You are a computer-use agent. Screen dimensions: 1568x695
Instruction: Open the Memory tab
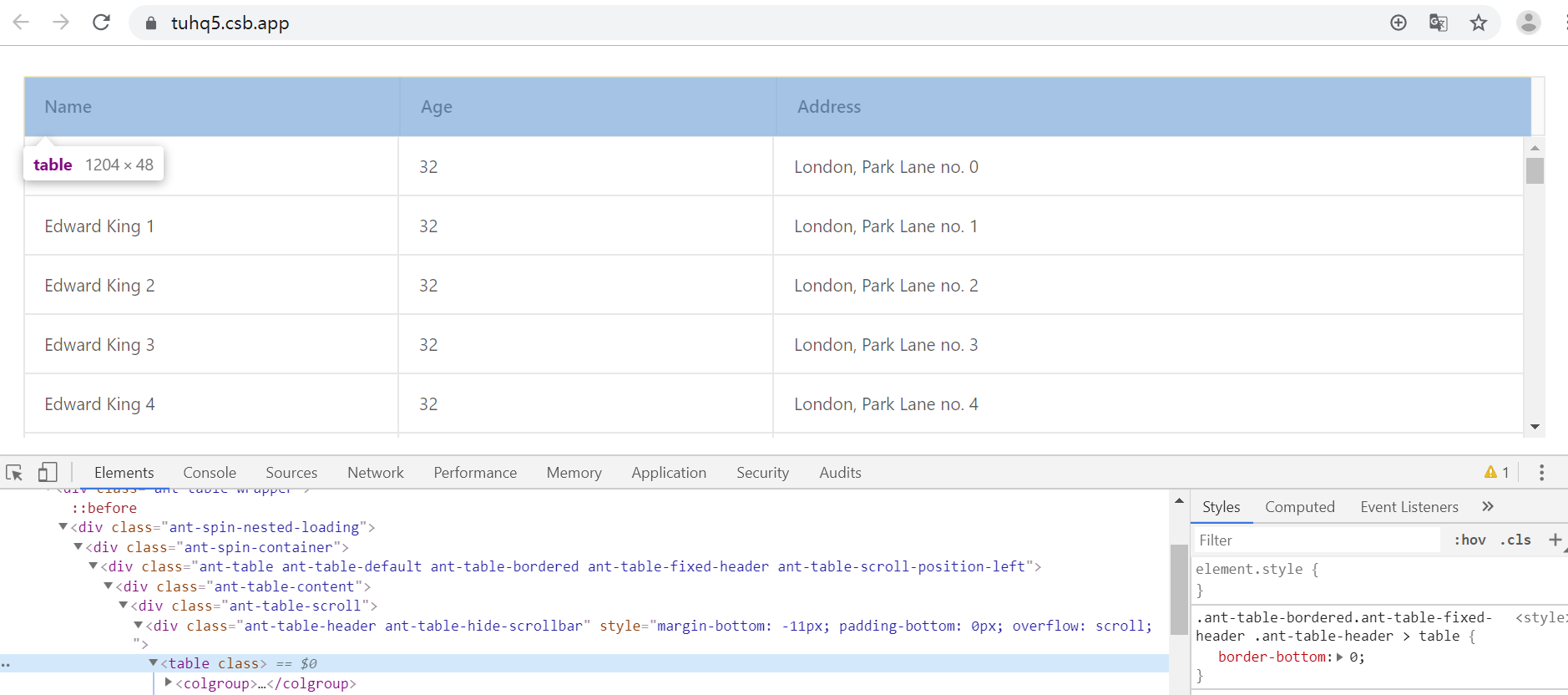(x=574, y=473)
